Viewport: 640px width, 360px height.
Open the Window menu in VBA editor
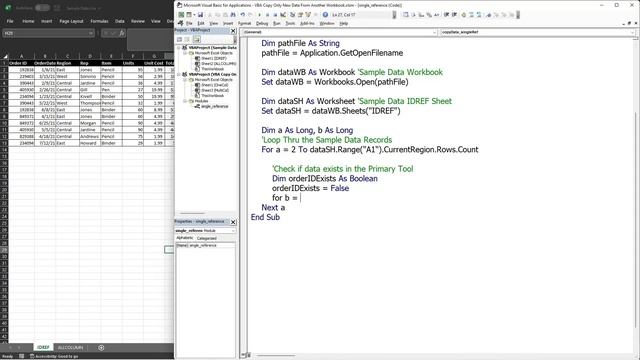[x=327, y=23]
